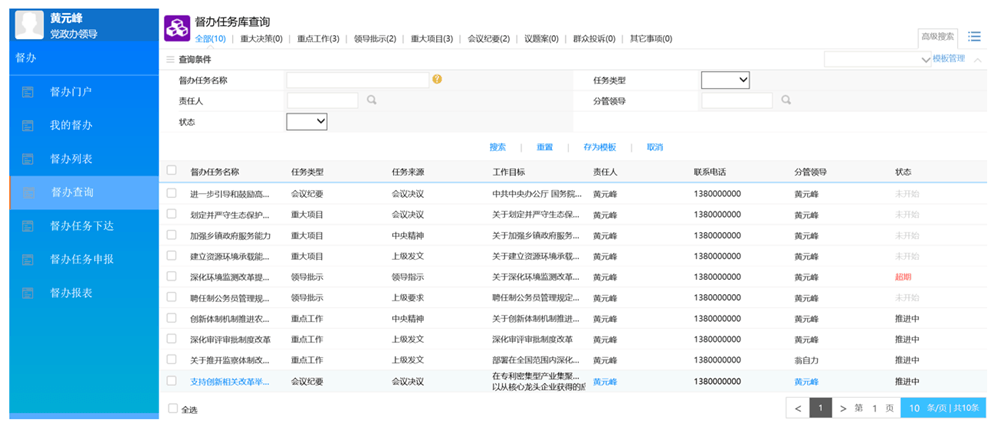Switch to the 重点工作(3) tab
1000x429 pixels.
[317, 39]
